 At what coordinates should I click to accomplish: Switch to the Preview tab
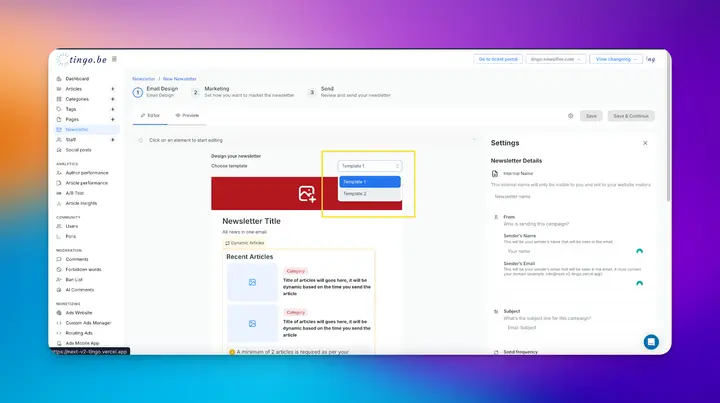(x=187, y=116)
